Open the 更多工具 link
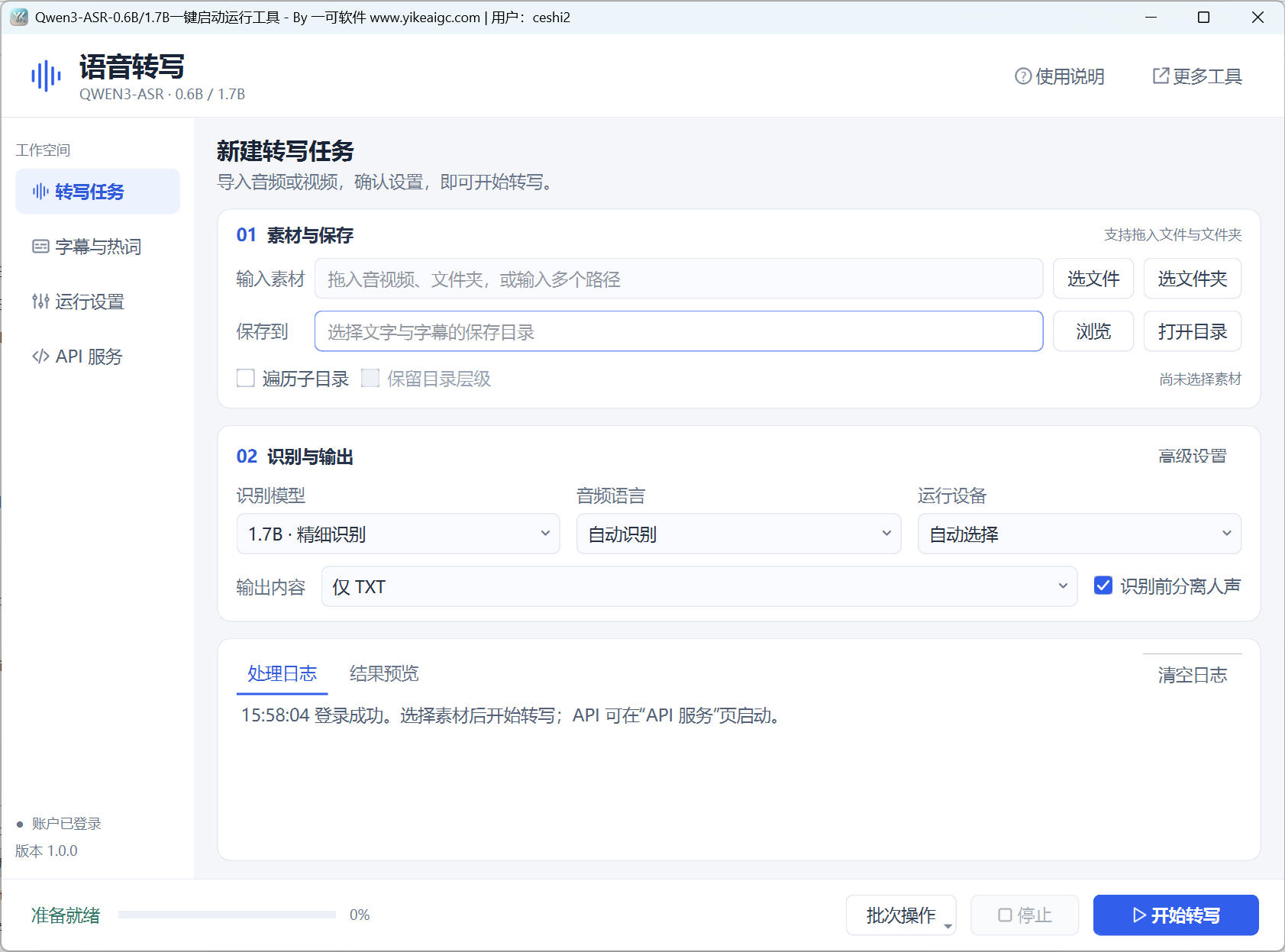Screen dimensions: 1285x952 click(x=1197, y=76)
